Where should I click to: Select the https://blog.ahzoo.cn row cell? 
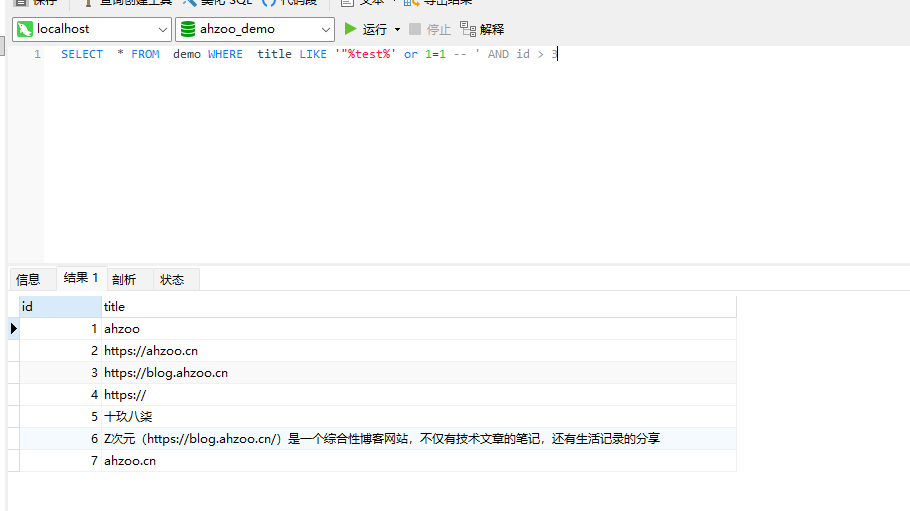tap(166, 373)
